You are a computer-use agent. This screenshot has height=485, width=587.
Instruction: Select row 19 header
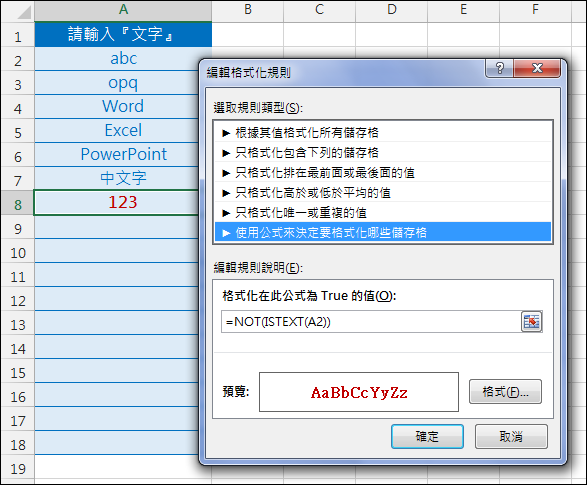[x=18, y=468]
